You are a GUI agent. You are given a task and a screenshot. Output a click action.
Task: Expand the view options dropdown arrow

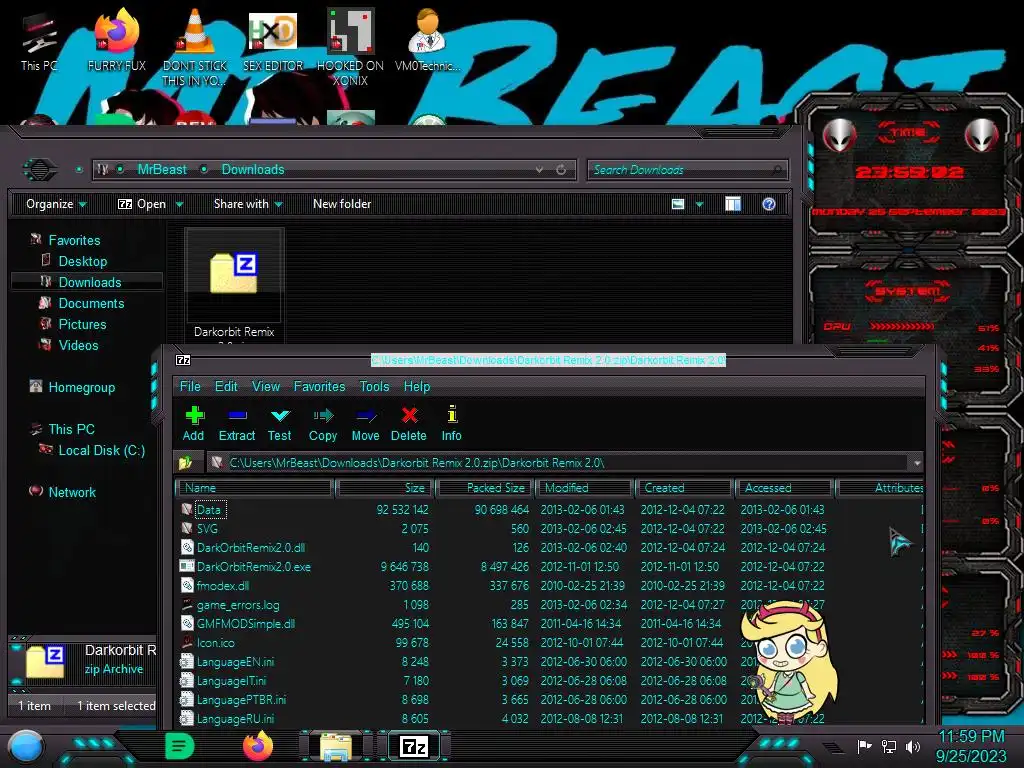pyautogui.click(x=699, y=204)
